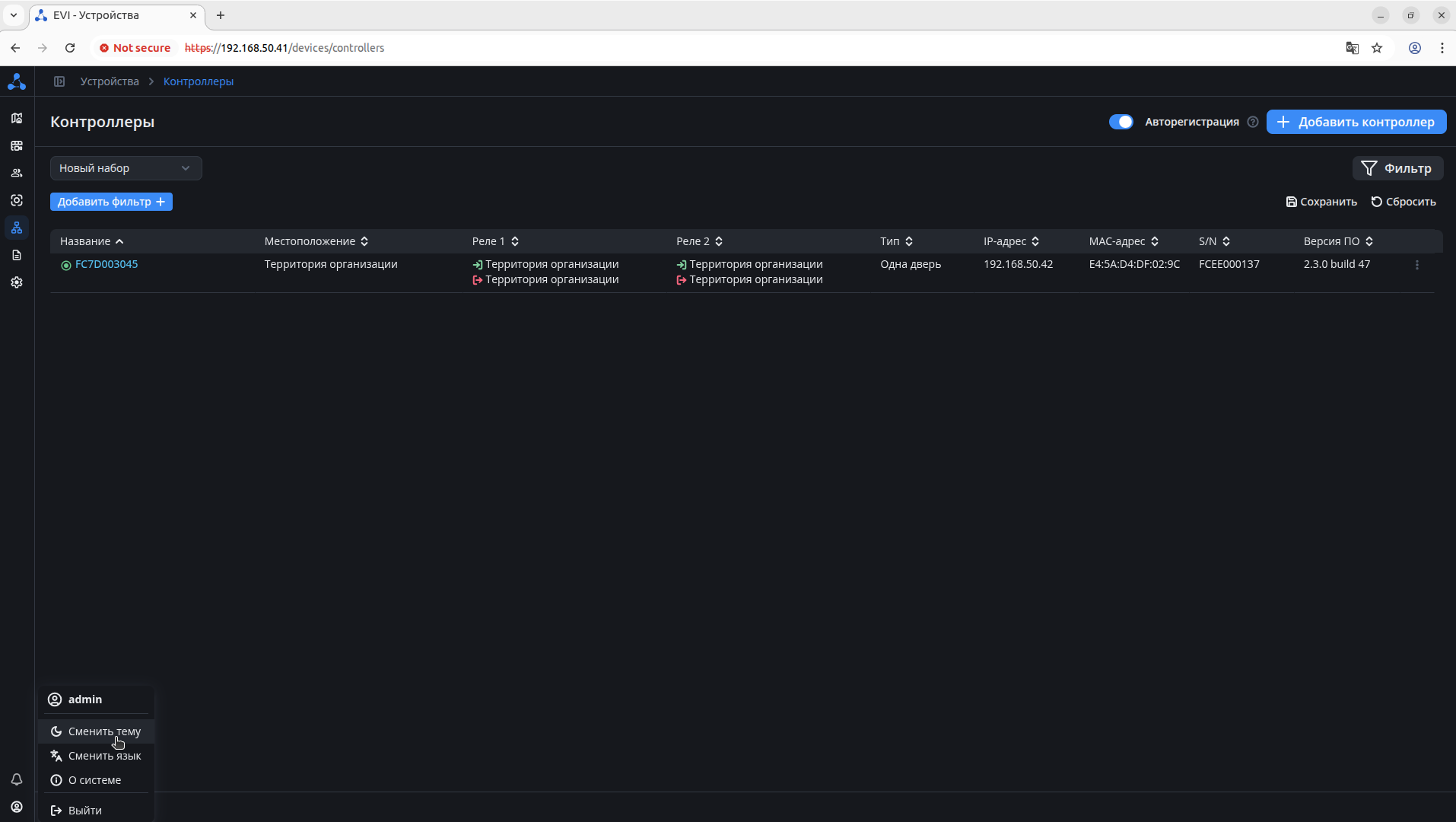The width and height of the screenshot is (1456, 822).
Task: Sort the table by IP-адрес
Action: (x=1012, y=241)
